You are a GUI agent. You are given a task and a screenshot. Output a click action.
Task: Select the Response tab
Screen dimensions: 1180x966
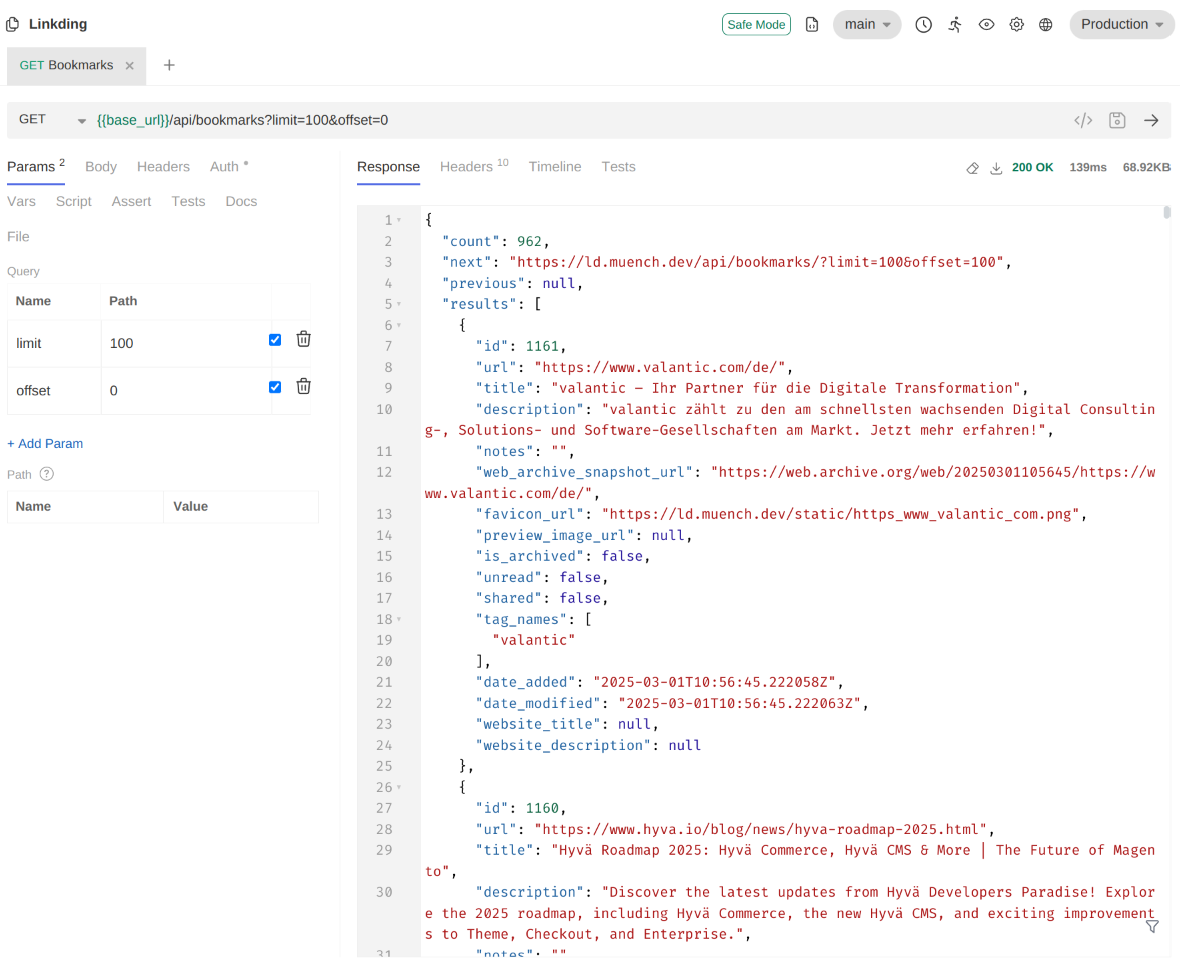388,167
